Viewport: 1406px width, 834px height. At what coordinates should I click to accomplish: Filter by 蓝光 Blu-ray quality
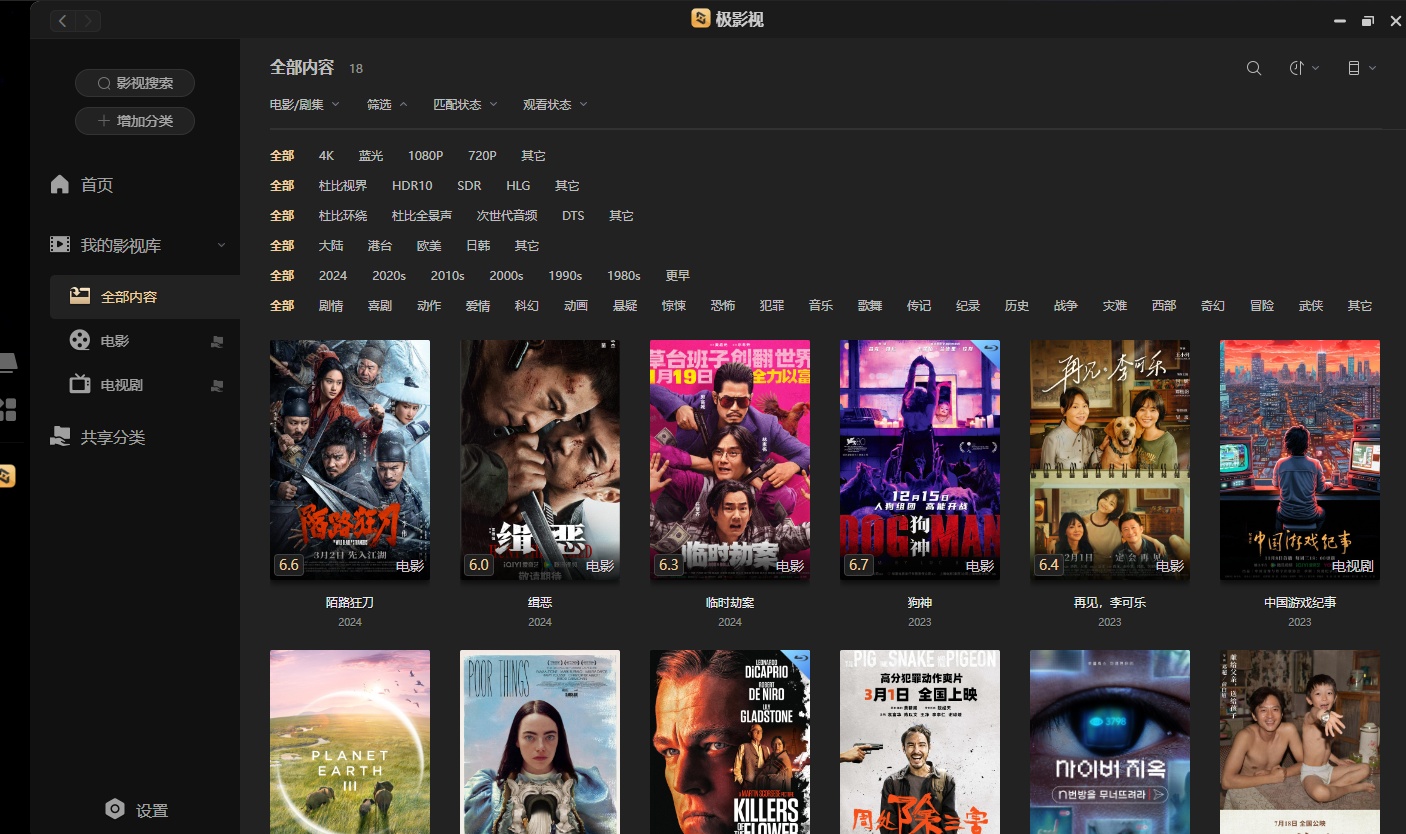pyautogui.click(x=371, y=156)
